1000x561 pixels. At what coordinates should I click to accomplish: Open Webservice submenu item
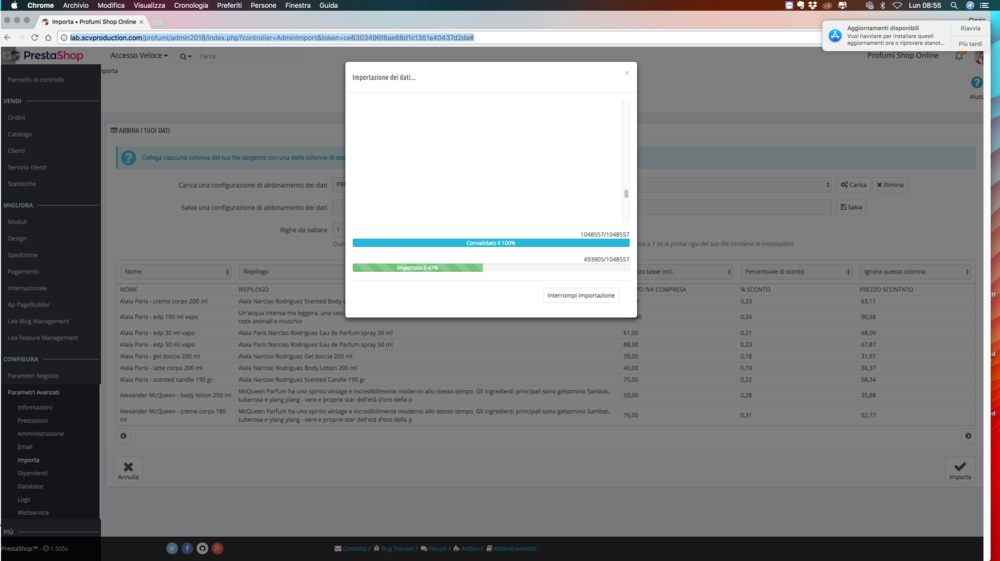(33, 513)
